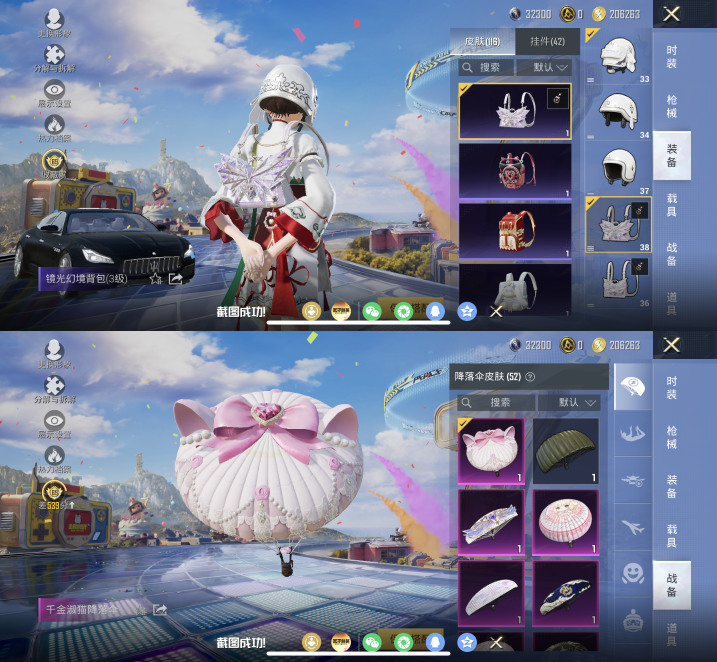Viewport: 717px width, 662px height.
Task: Open the grenade skin subcategory icon
Action: [633, 620]
